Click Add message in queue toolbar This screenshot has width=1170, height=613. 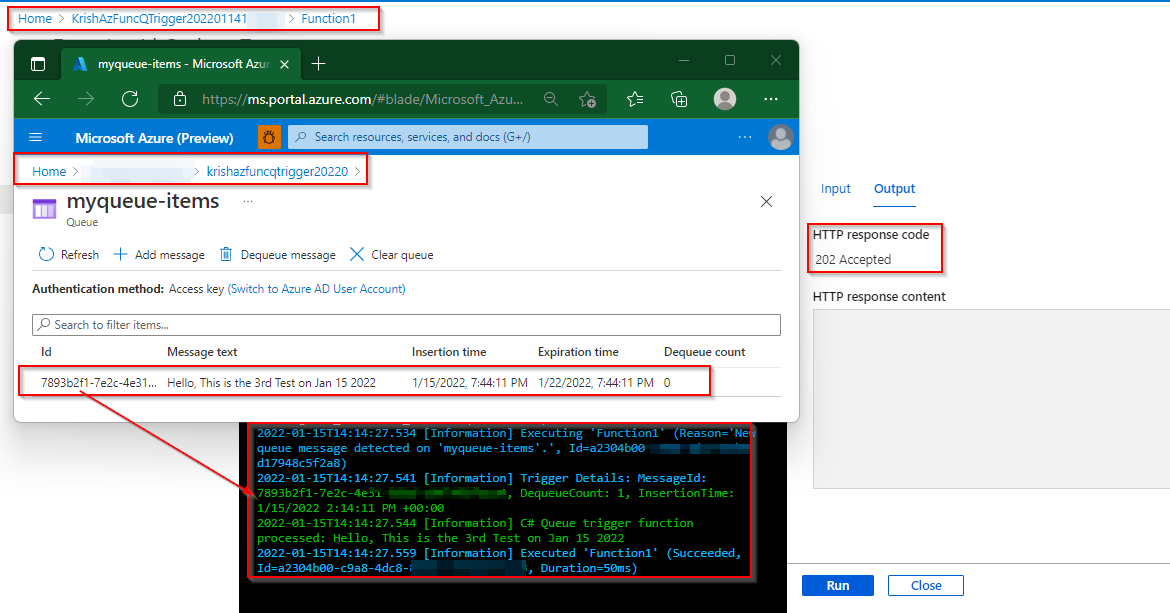[159, 255]
